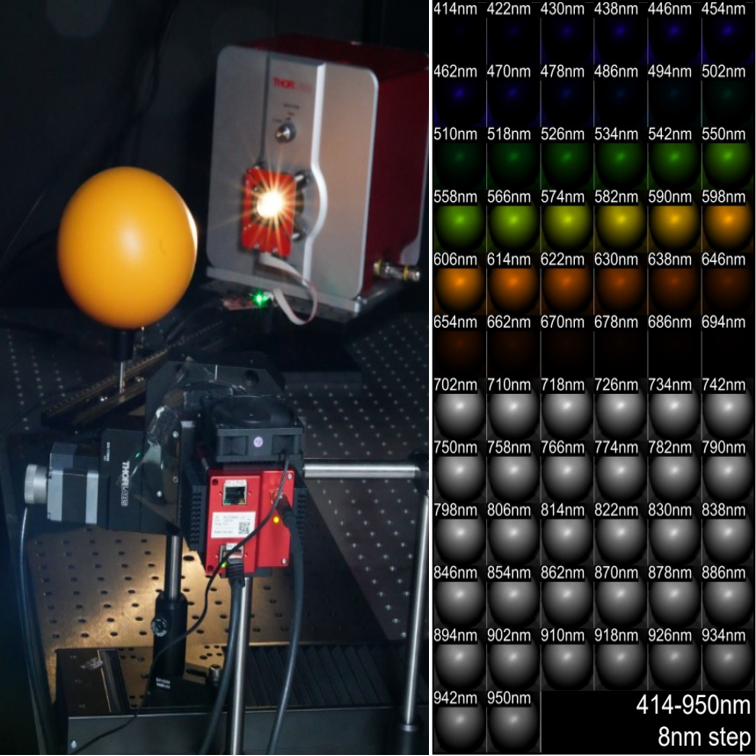The height and width of the screenshot is (756, 756).
Task: Click the large orange sphere in photo
Action: [x=126, y=247]
